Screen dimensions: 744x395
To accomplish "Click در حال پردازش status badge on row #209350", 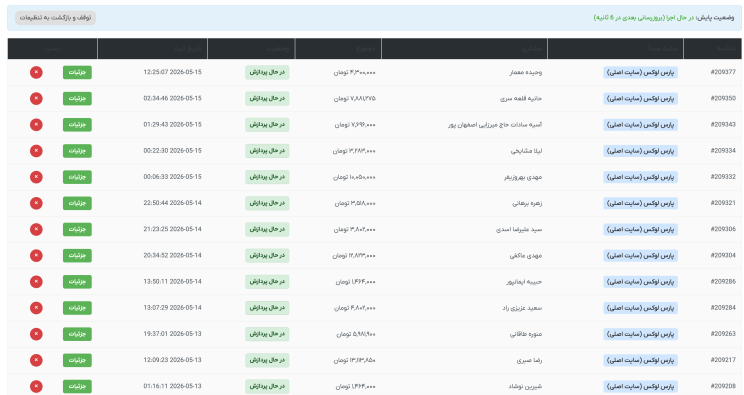I will click(267, 98).
